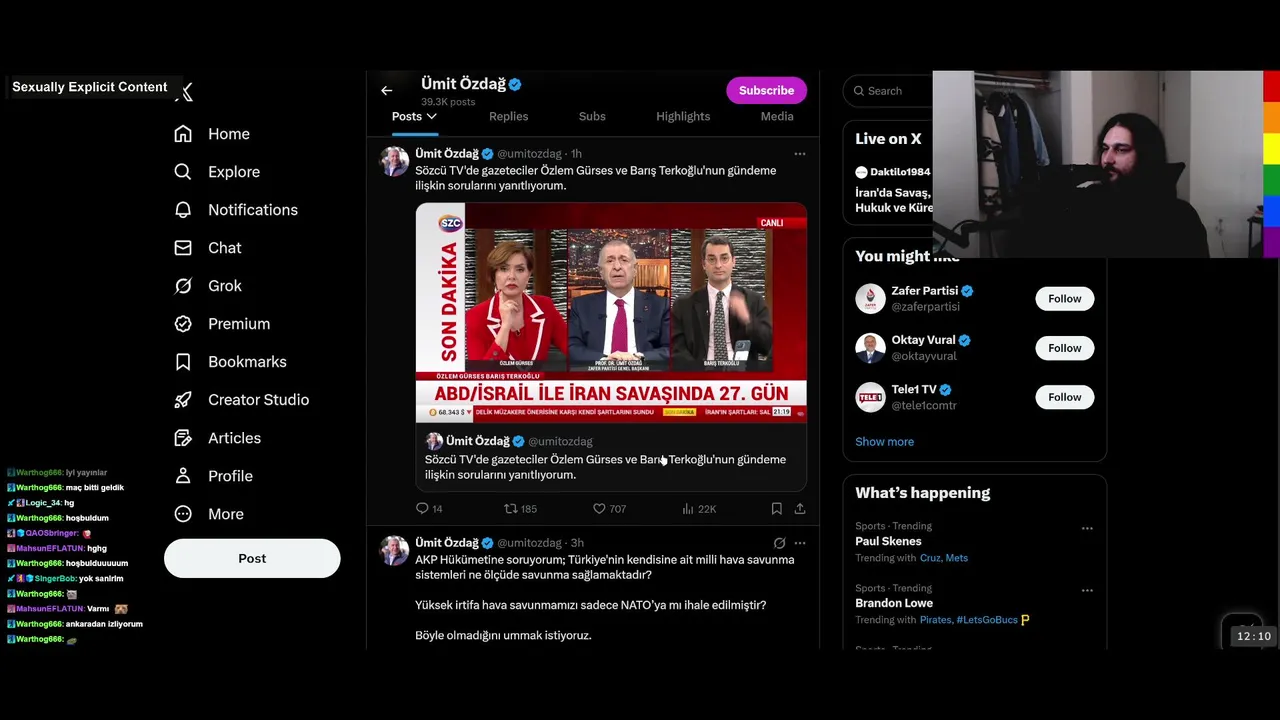Go back using the left arrow icon
This screenshot has width=1280, height=720.
point(386,91)
